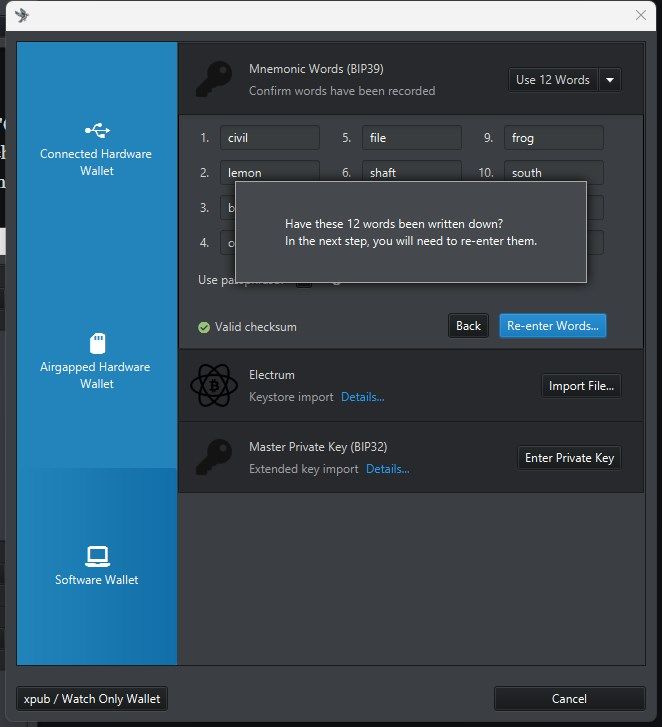The height and width of the screenshot is (727, 662).
Task: Click the Use 12 Words button
Action: (x=553, y=80)
